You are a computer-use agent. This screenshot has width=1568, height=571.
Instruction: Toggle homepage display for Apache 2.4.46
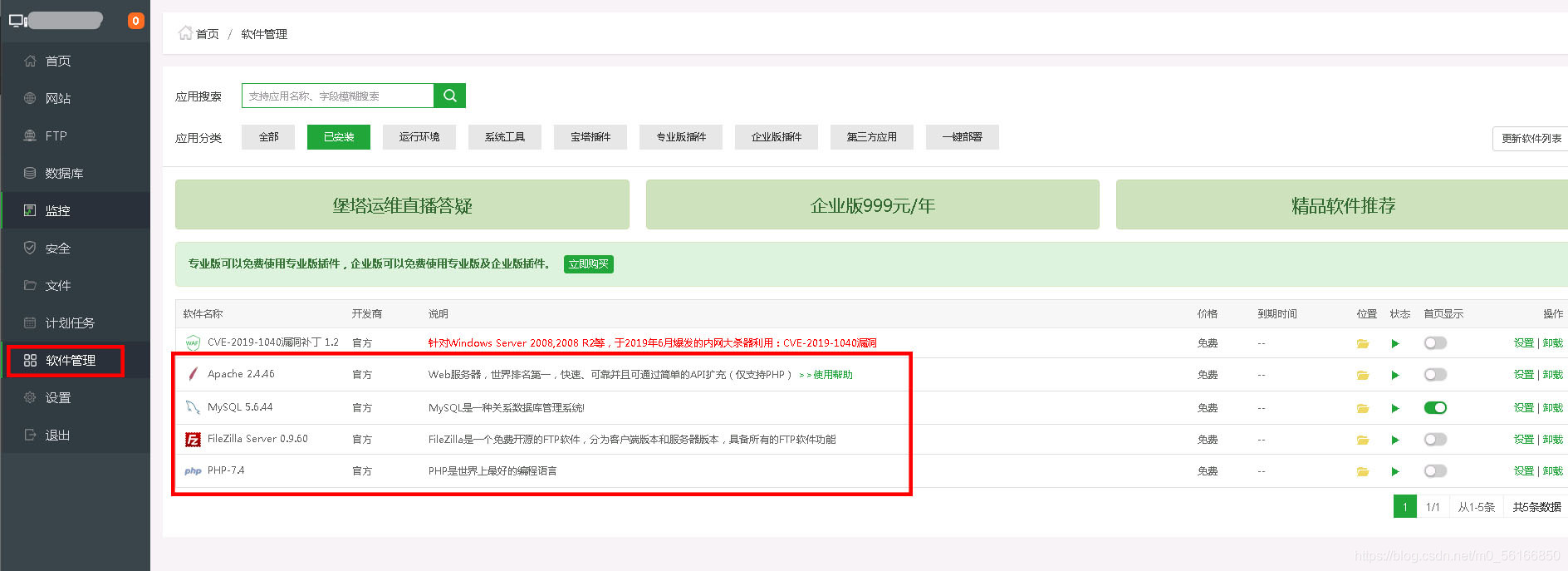pyautogui.click(x=1435, y=375)
